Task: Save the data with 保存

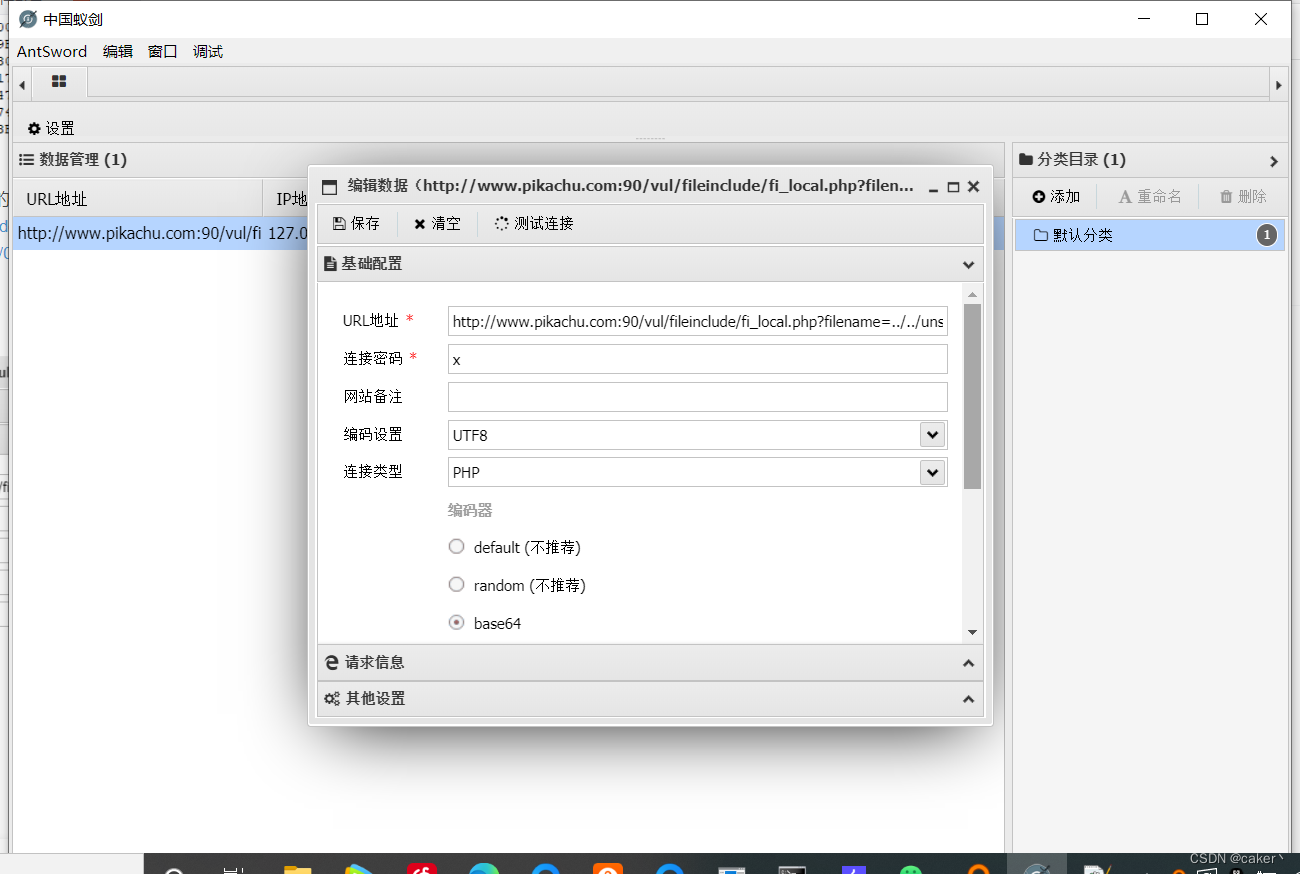Action: pos(356,223)
